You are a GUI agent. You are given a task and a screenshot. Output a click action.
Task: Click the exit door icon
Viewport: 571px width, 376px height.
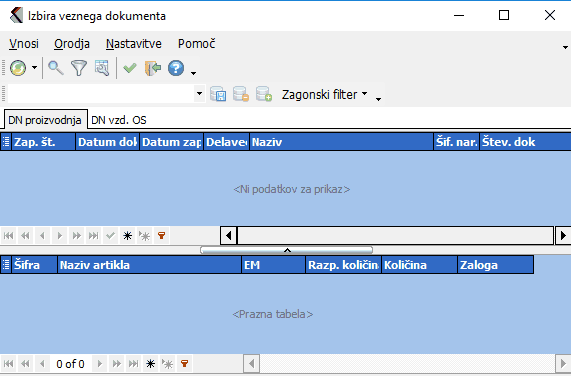pos(153,68)
